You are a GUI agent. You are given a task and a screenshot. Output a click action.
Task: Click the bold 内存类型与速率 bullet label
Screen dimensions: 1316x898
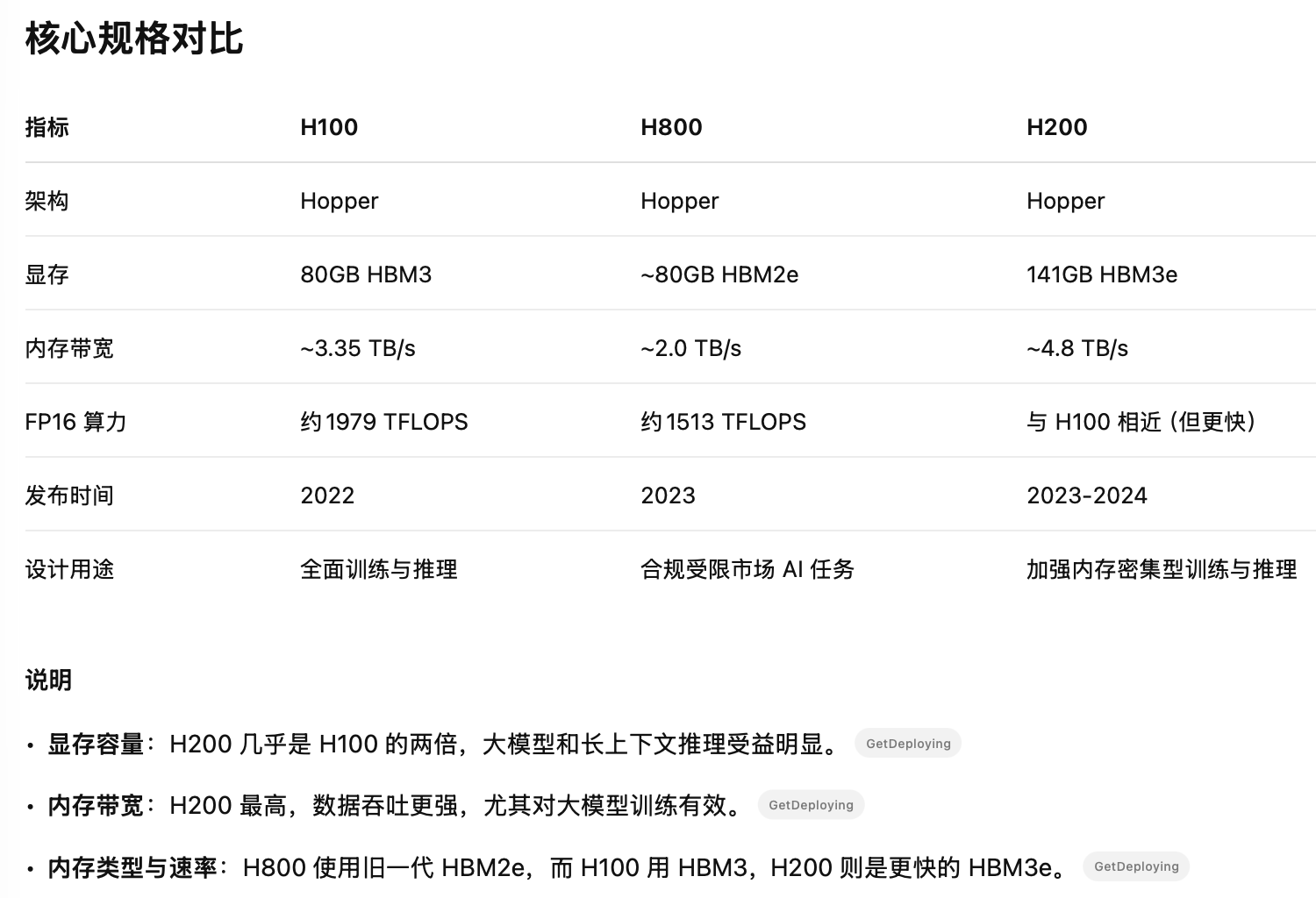click(x=132, y=867)
